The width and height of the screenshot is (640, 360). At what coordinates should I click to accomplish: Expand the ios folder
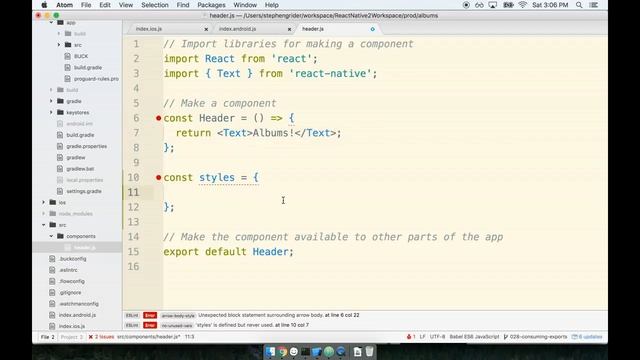click(x=44, y=202)
